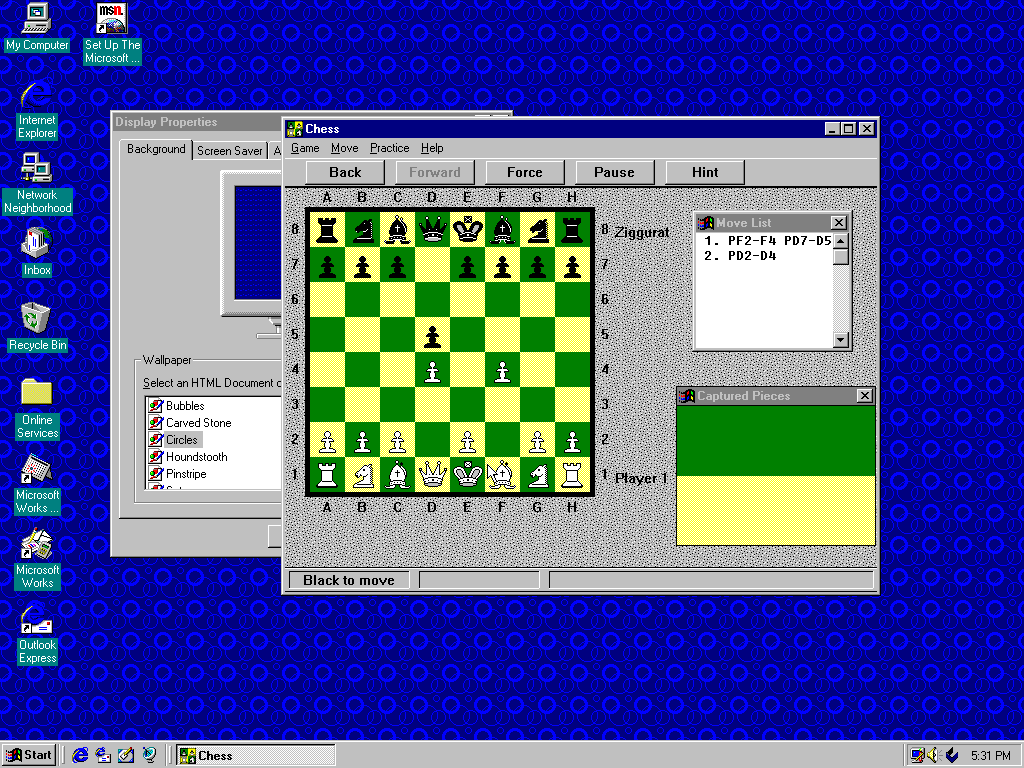Screen dimensions: 1024x768
Task: Select the white king on E1
Action: pos(468,474)
